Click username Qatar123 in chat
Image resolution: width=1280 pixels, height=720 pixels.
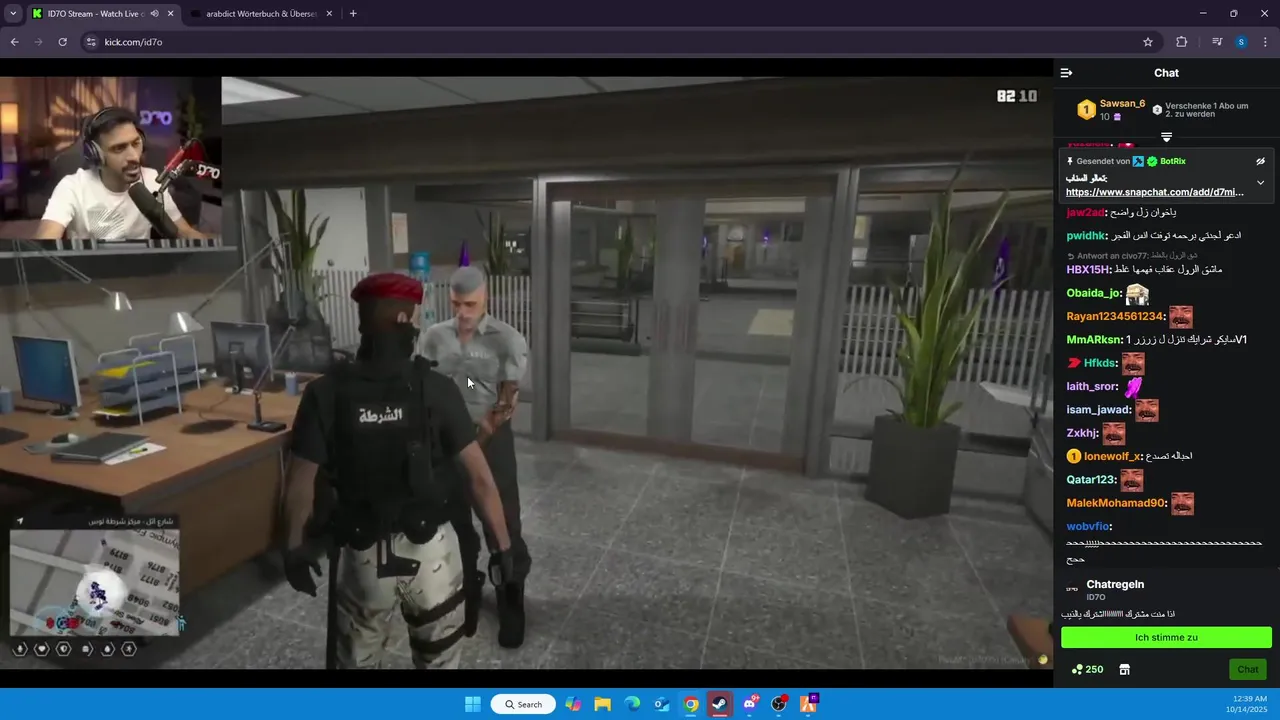[x=1092, y=479]
